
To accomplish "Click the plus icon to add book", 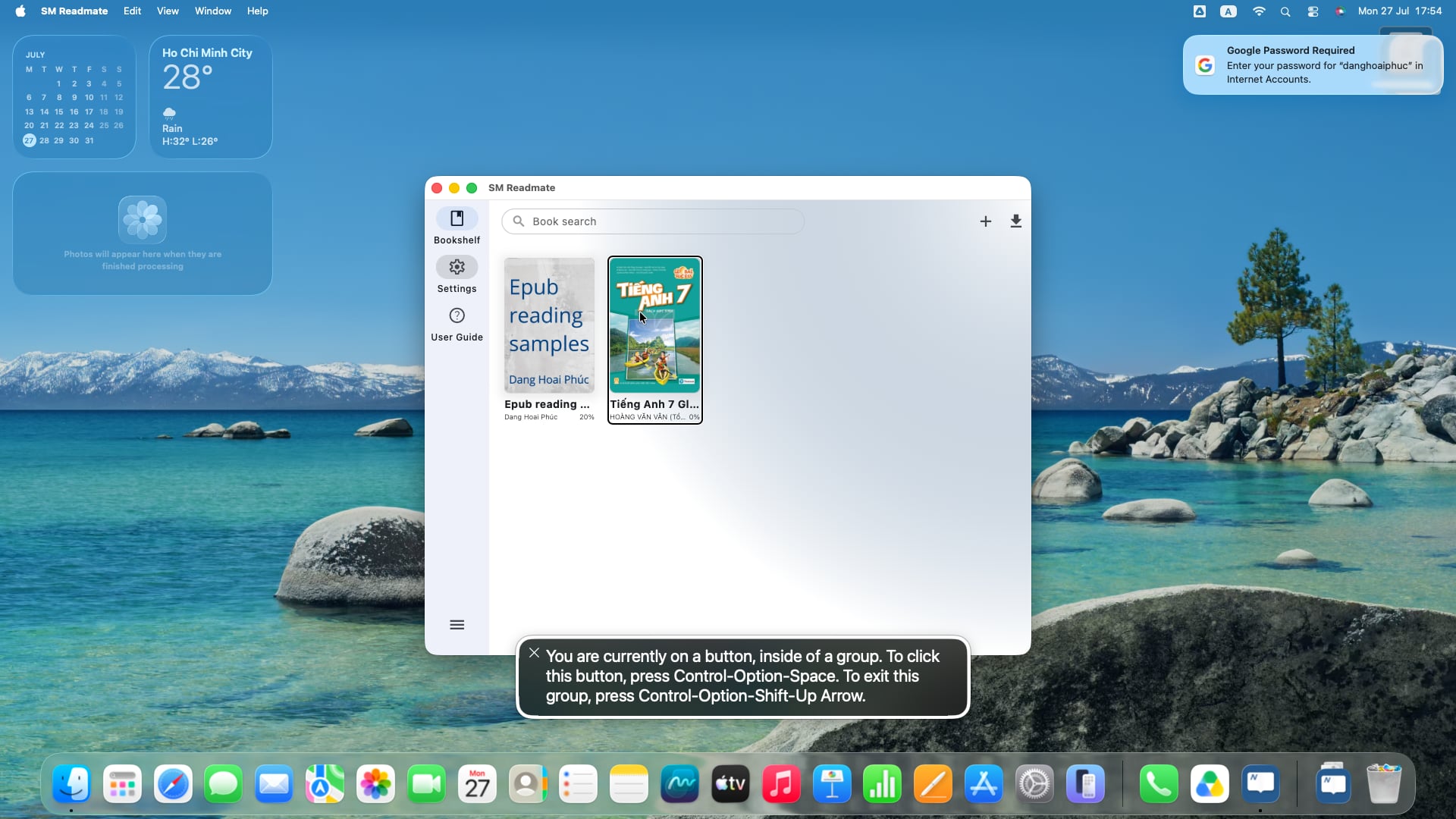I will 985,221.
